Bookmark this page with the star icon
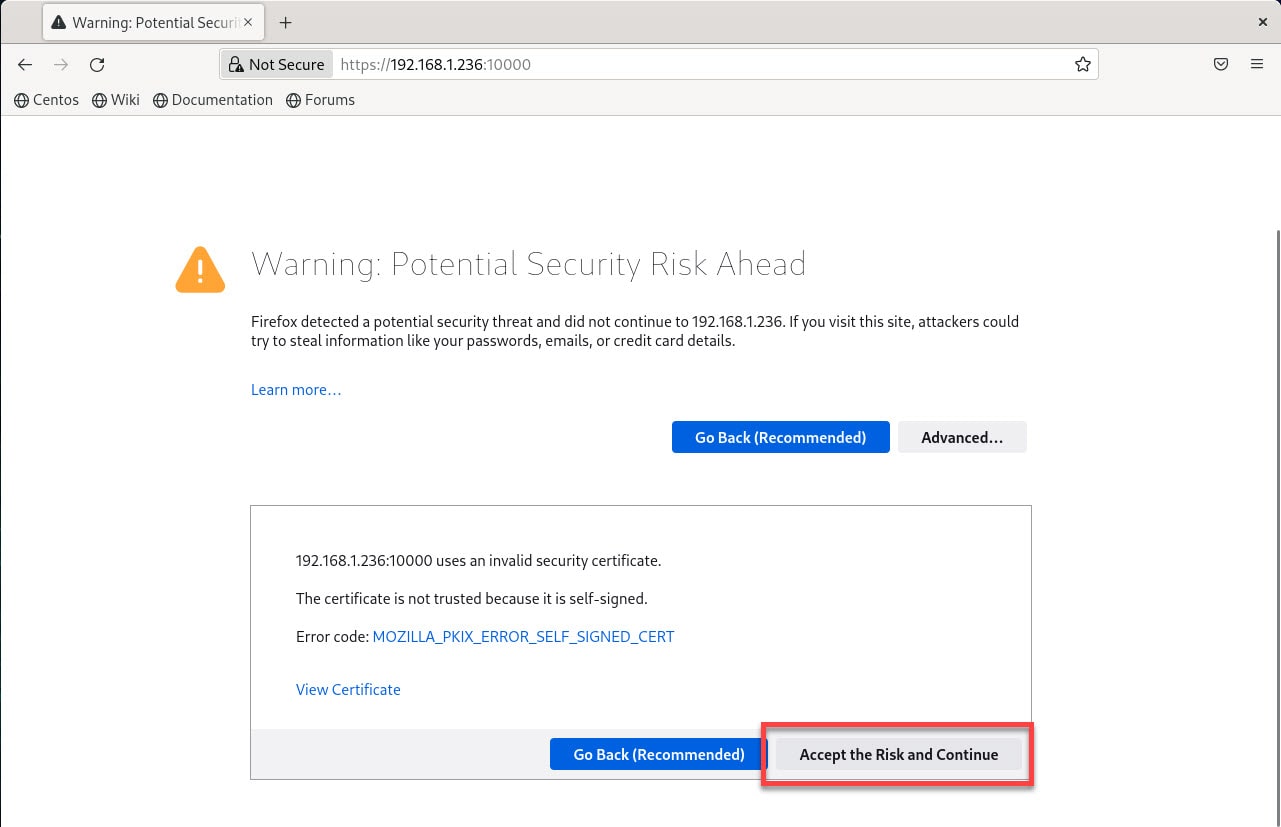The image size is (1281, 827). pyautogui.click(x=1082, y=64)
